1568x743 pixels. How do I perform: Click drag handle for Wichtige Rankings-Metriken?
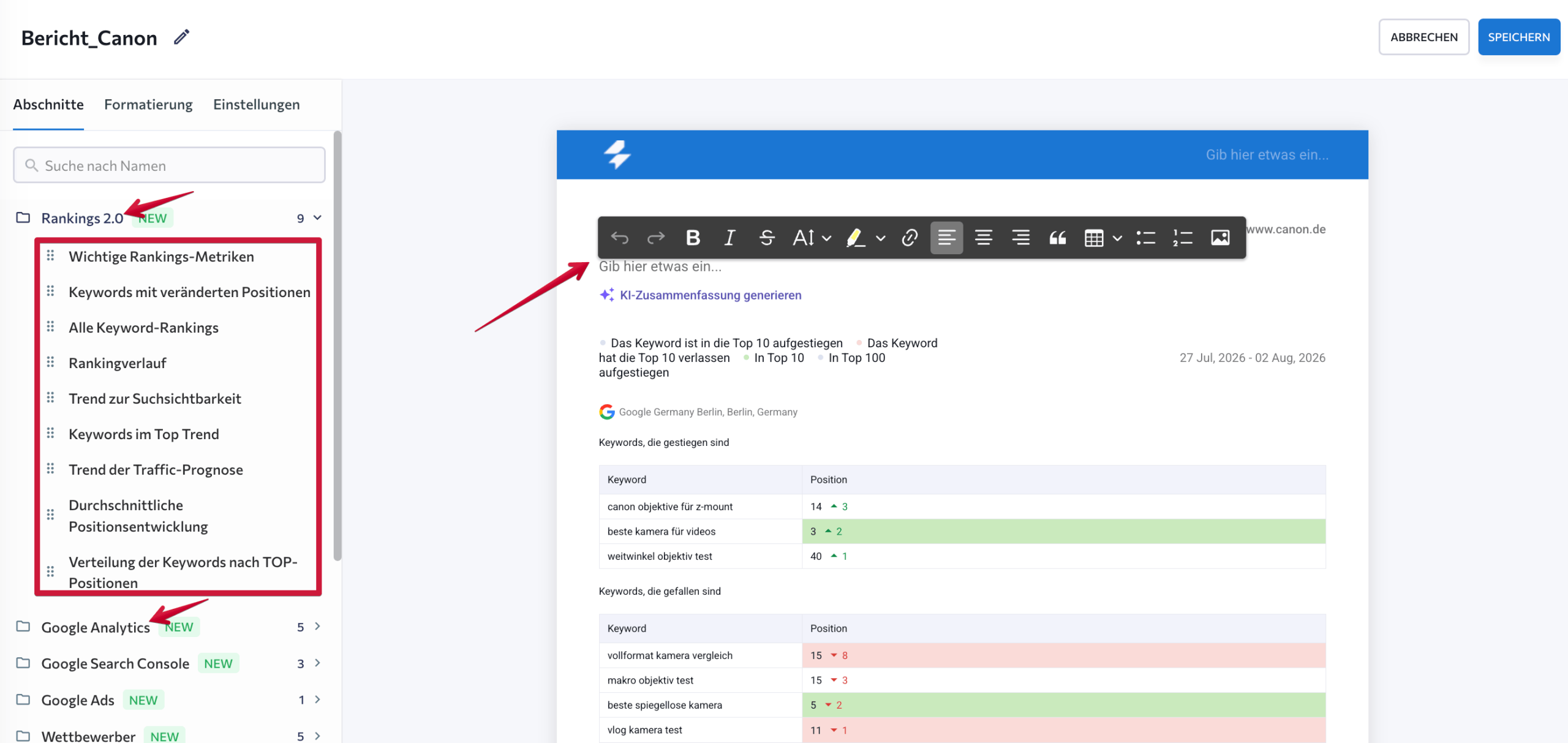51,255
